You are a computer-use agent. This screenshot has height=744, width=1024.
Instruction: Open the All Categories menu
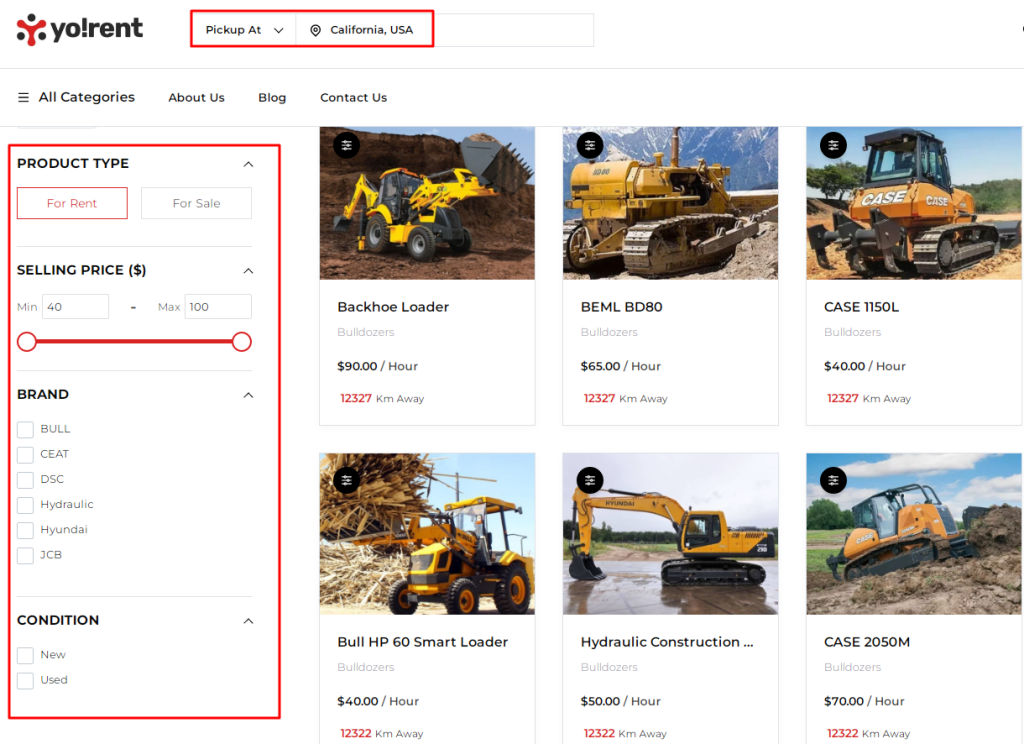coord(76,97)
